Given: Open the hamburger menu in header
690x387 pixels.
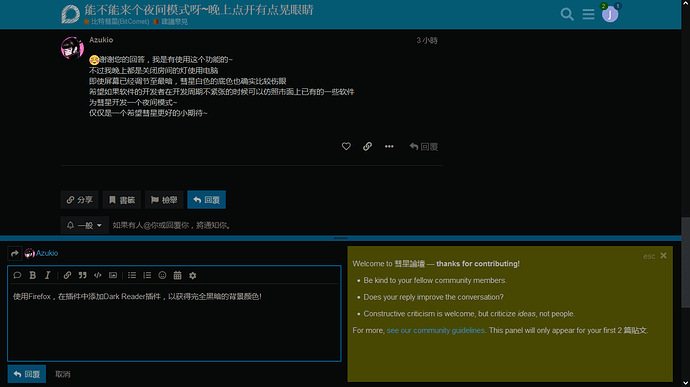Looking at the screenshot, I should click(588, 14).
